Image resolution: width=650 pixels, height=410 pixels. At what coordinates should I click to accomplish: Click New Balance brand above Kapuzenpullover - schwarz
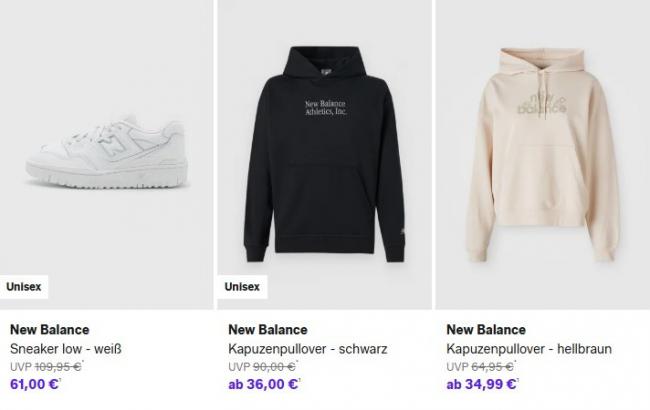point(268,330)
